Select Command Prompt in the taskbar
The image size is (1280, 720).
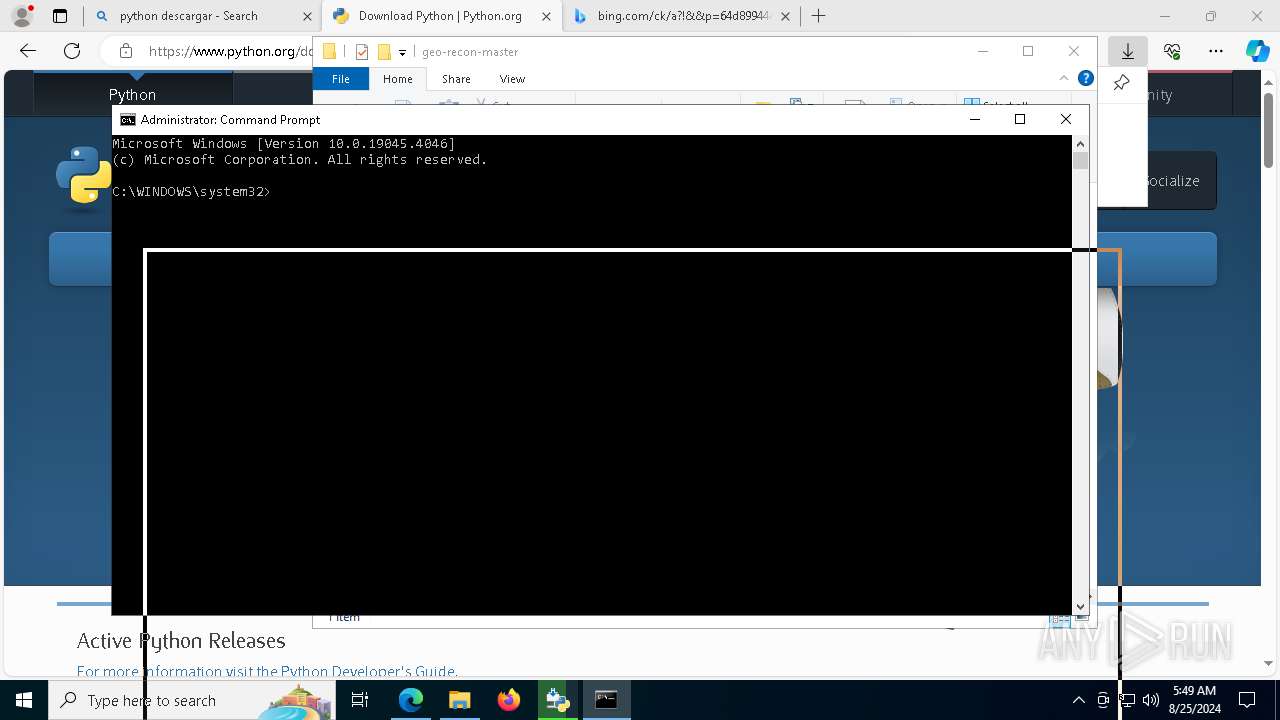coord(606,700)
